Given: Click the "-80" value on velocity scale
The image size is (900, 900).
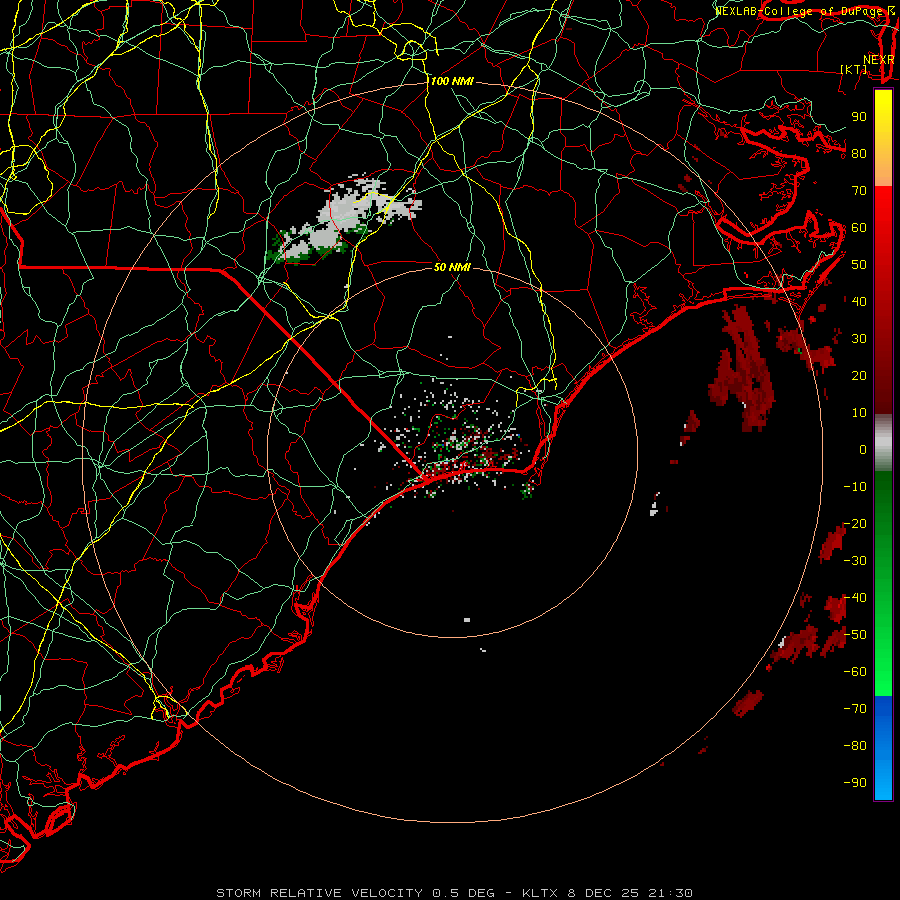Looking at the screenshot, I should tap(855, 746).
